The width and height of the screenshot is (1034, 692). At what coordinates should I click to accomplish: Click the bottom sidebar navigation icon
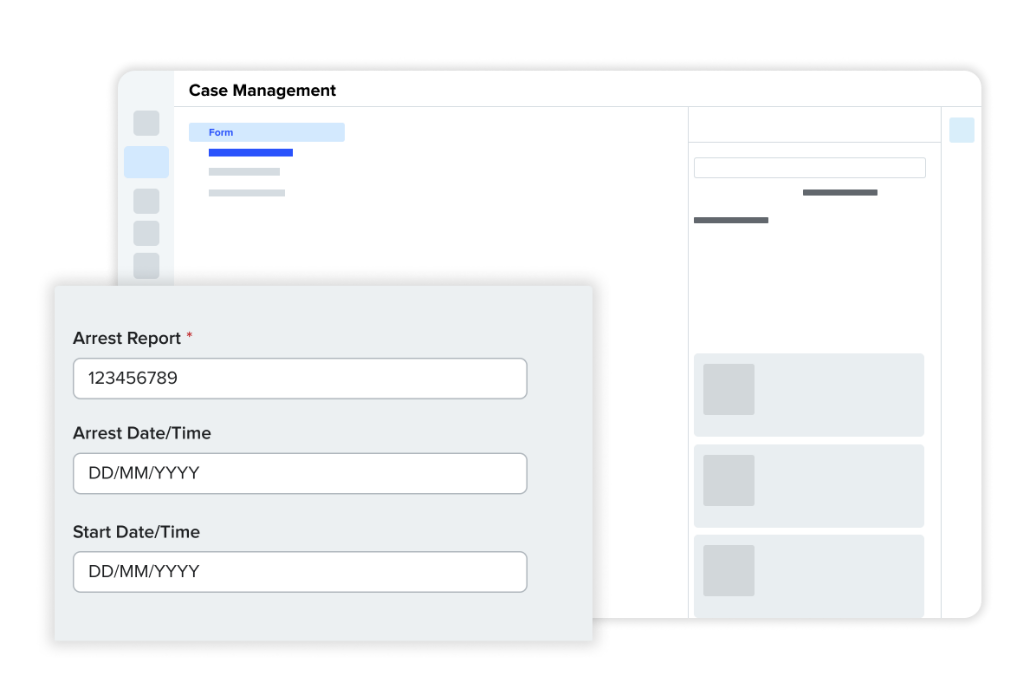[146, 267]
